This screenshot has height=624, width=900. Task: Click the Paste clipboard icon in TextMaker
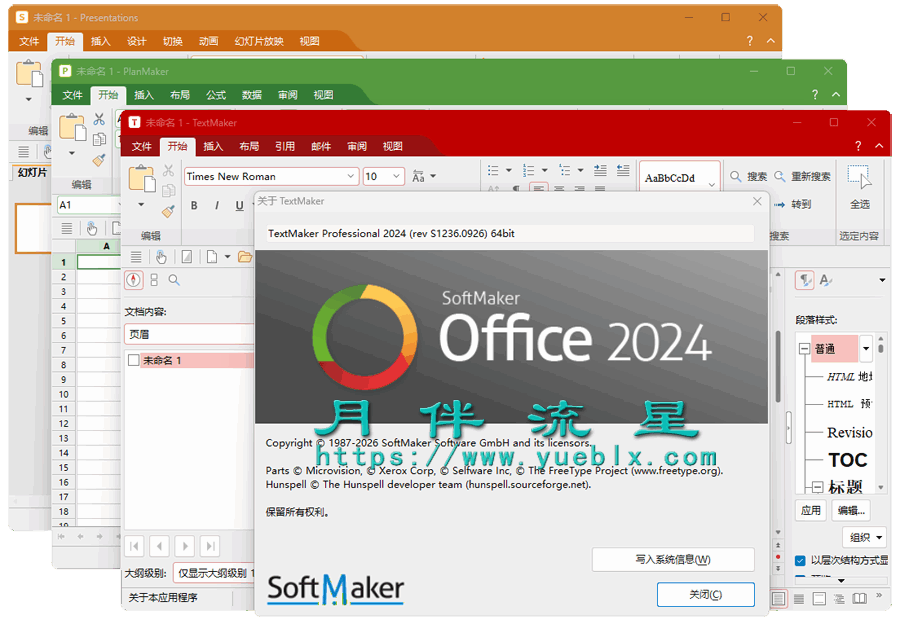(x=142, y=179)
